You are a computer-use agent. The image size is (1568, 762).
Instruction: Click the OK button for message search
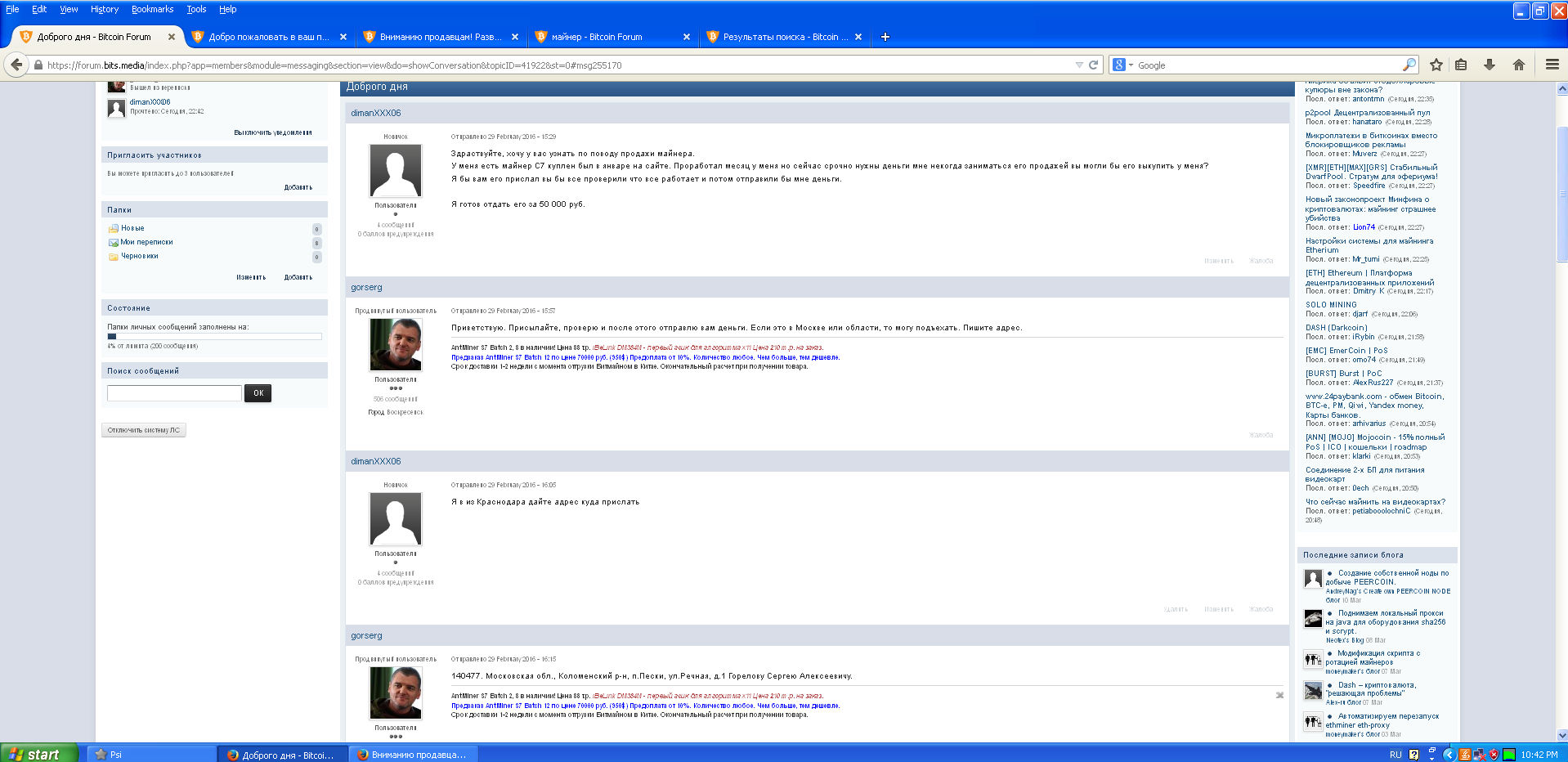point(258,393)
